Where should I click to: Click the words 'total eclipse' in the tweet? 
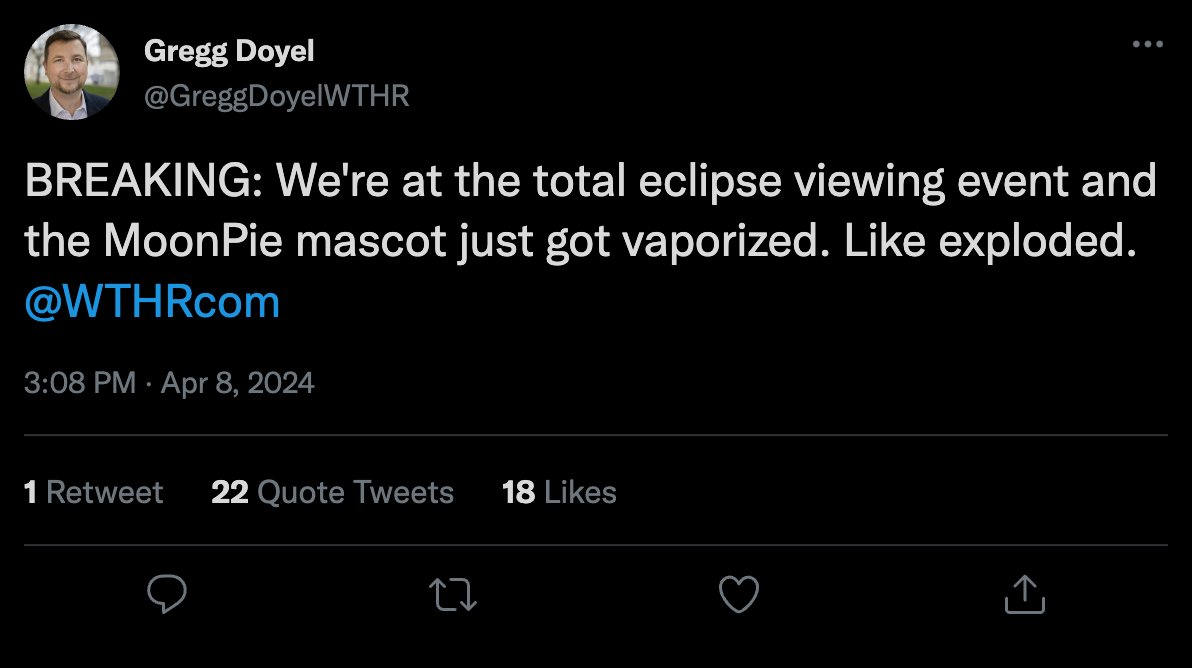[x=607, y=182]
